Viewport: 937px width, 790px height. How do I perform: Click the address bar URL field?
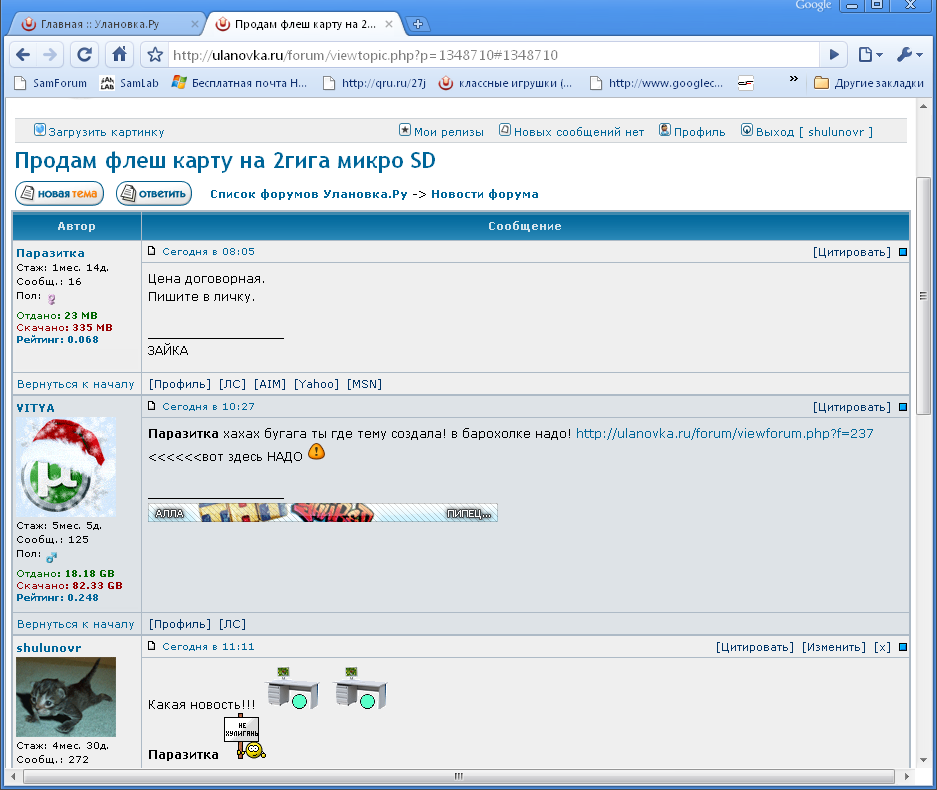[x=493, y=55]
